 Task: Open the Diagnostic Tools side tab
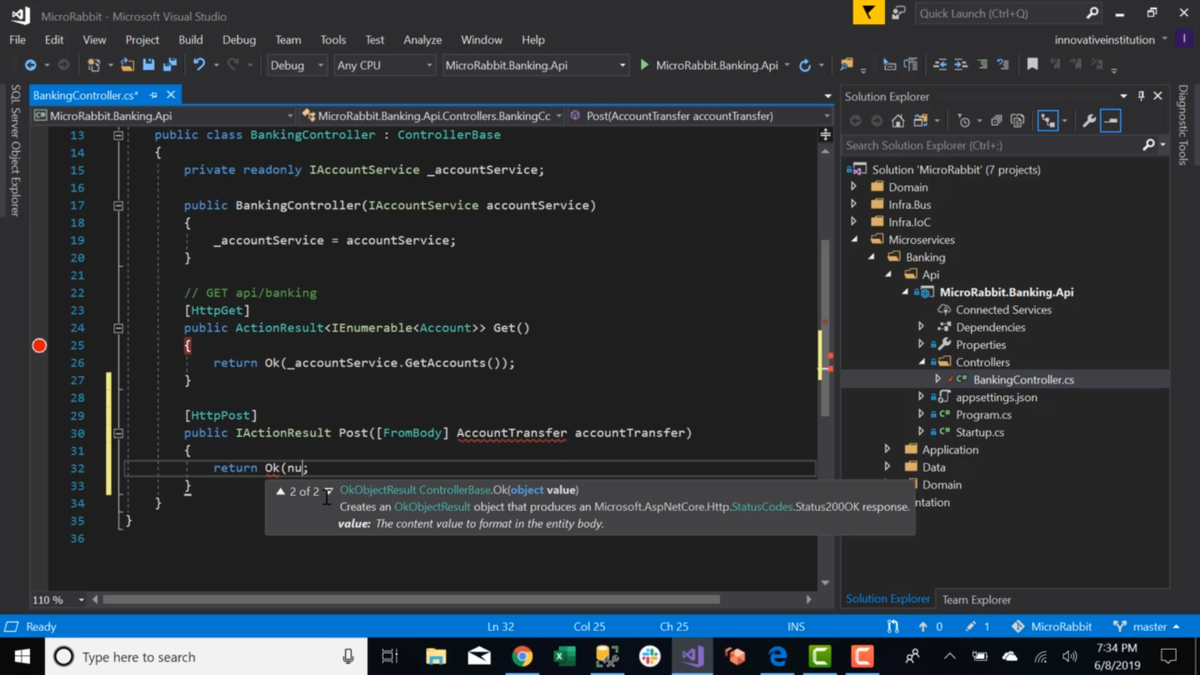(1184, 124)
